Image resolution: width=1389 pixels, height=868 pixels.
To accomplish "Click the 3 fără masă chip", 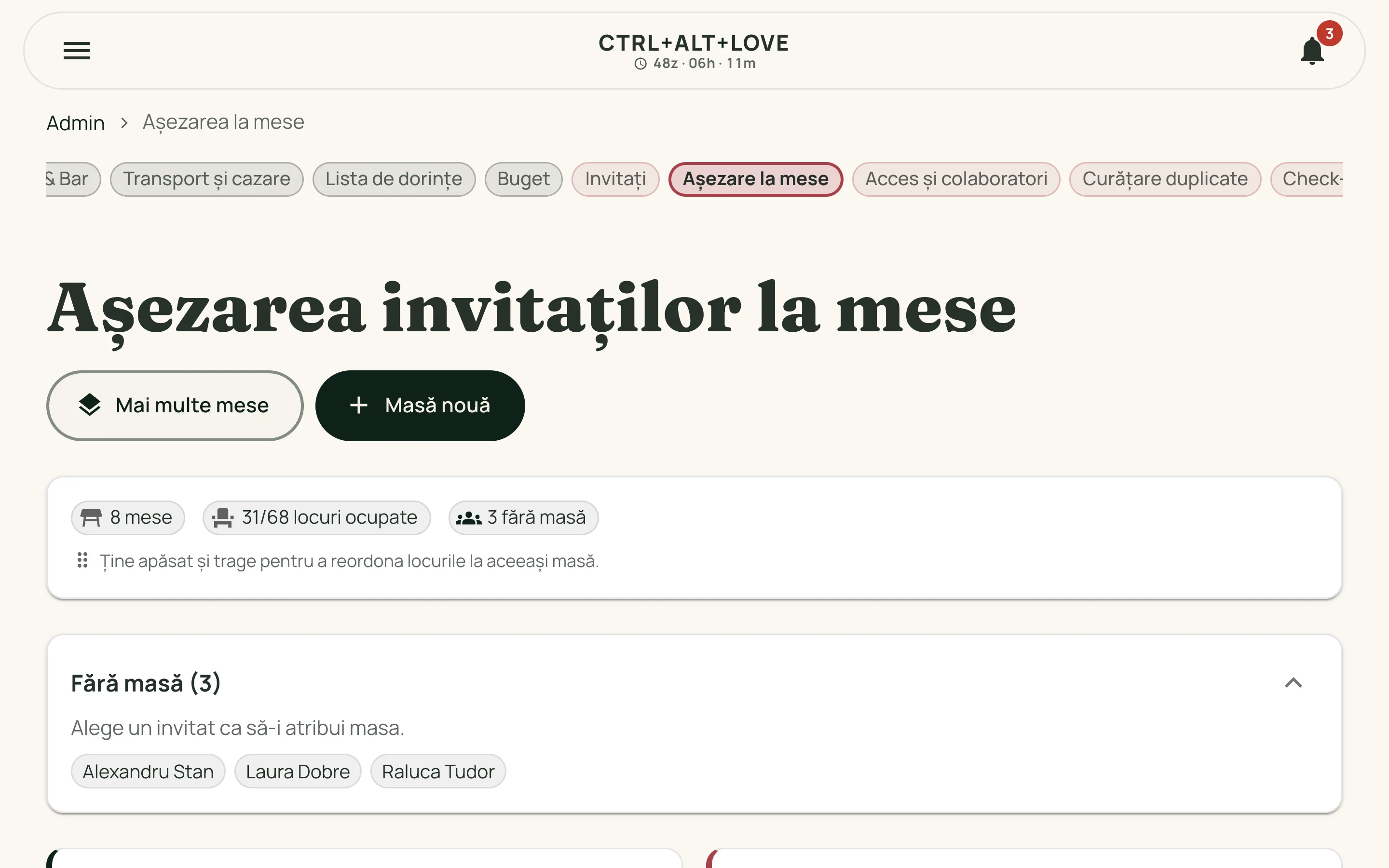I will pyautogui.click(x=523, y=518).
